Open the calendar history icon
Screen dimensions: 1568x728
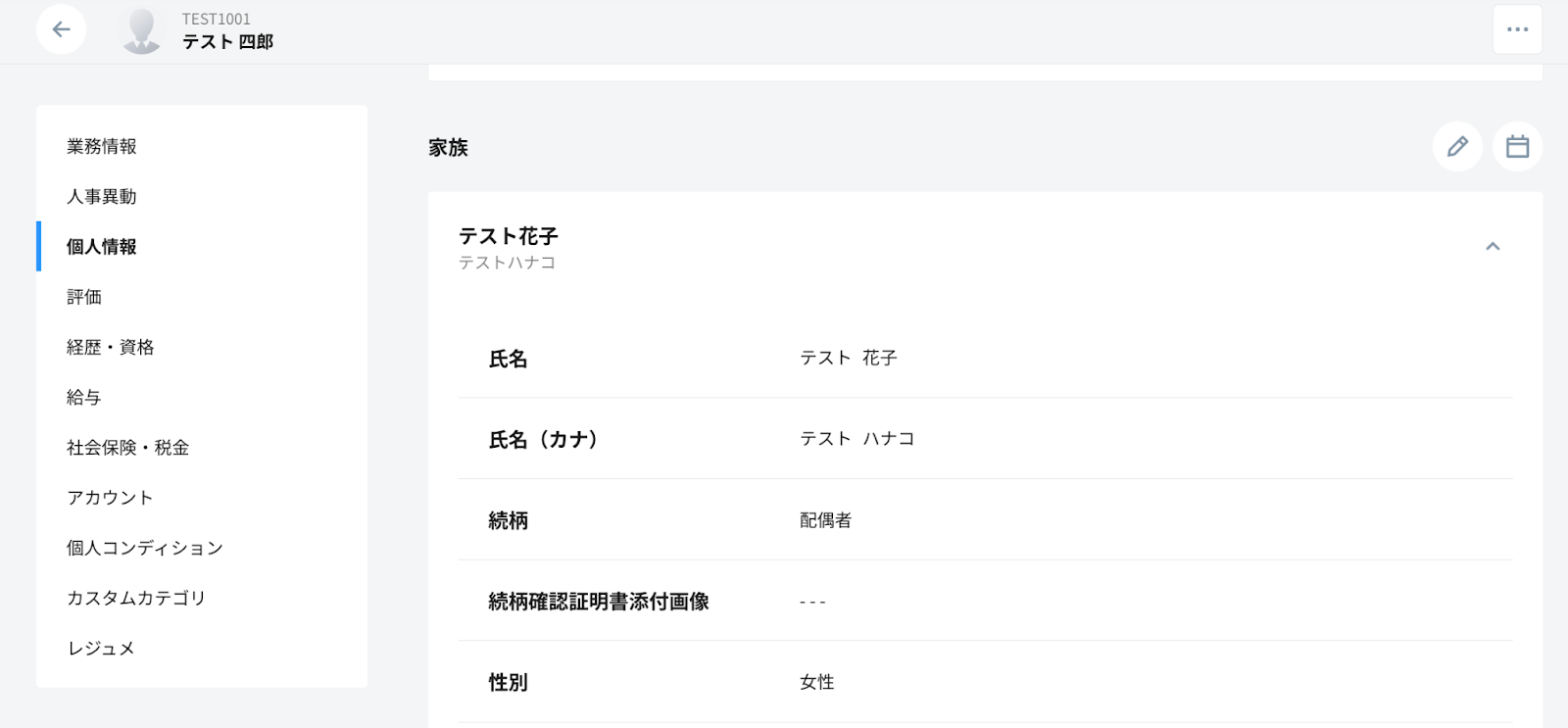coord(1517,147)
